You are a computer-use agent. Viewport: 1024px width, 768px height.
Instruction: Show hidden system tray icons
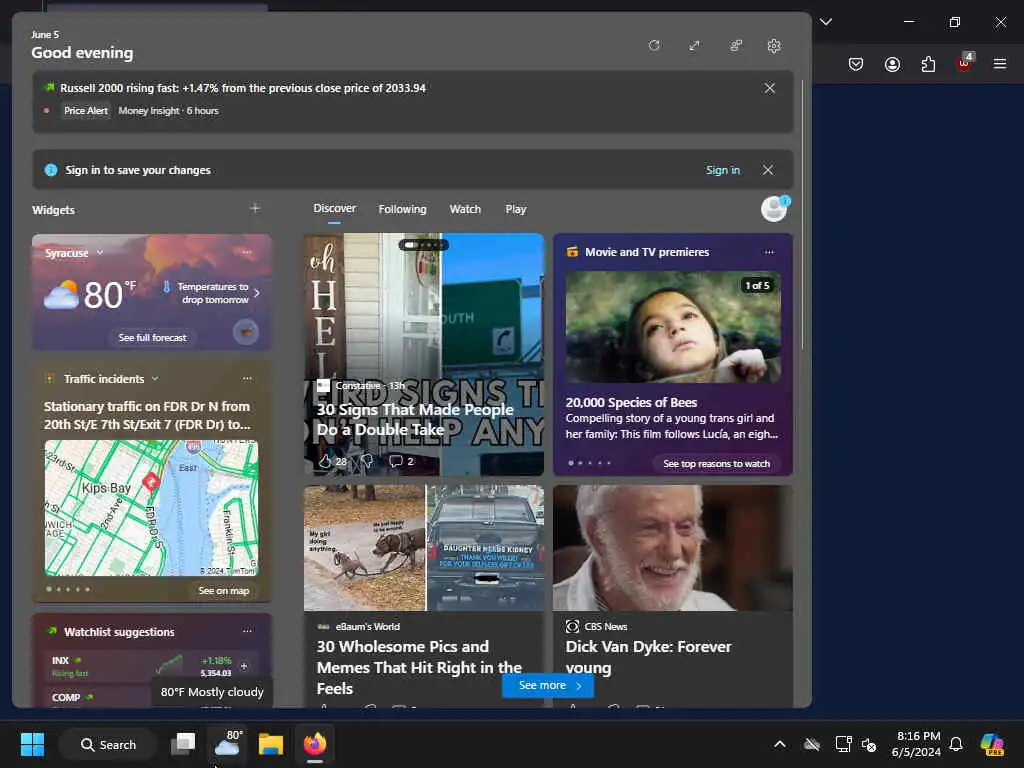(x=780, y=744)
